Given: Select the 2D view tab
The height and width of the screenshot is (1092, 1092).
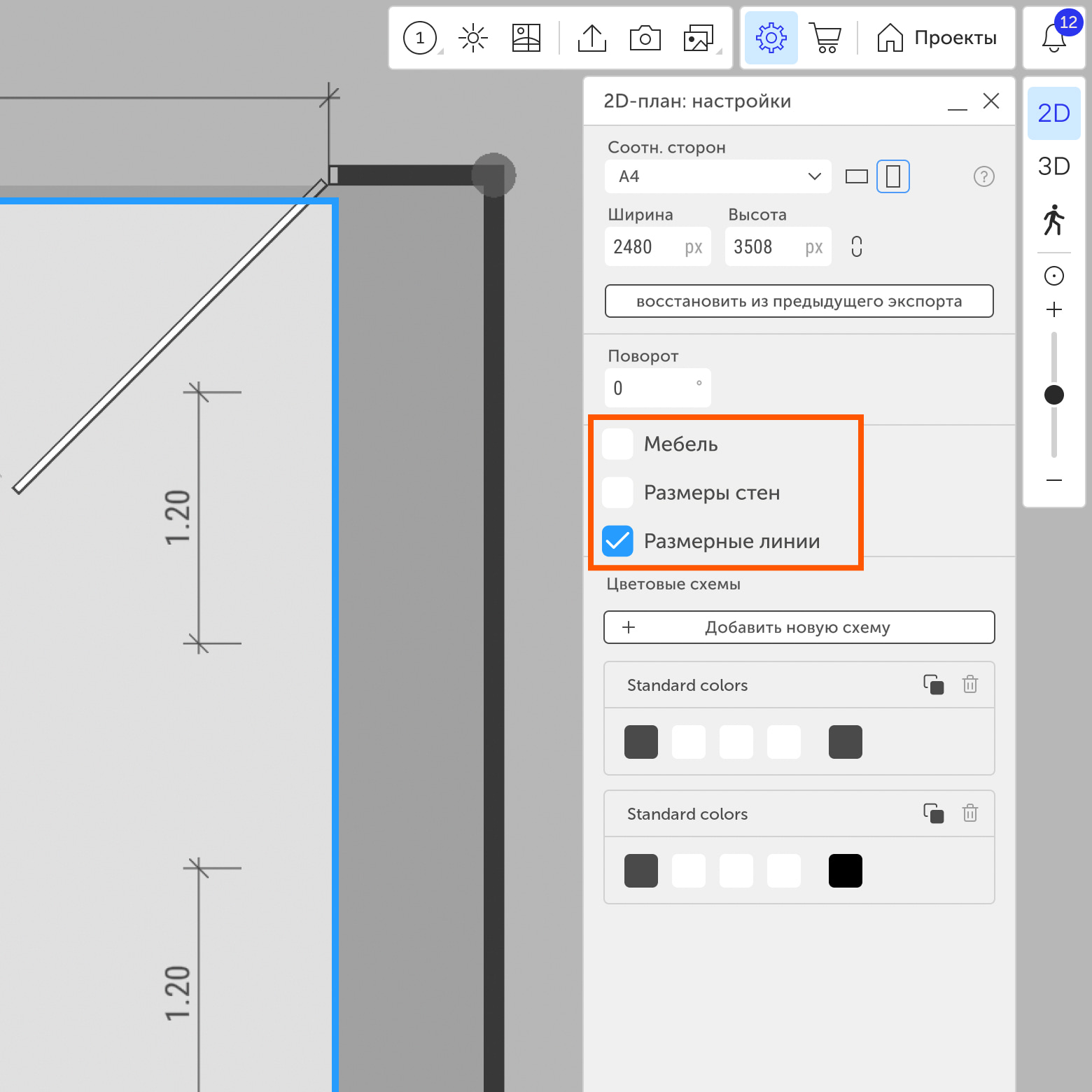Looking at the screenshot, I should click(x=1053, y=113).
